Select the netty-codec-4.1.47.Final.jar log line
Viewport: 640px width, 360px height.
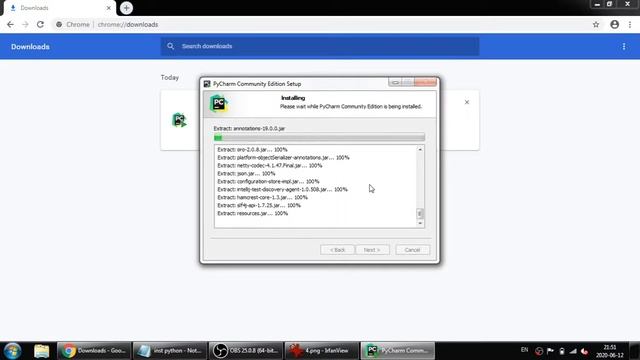pyautogui.click(x=269, y=165)
